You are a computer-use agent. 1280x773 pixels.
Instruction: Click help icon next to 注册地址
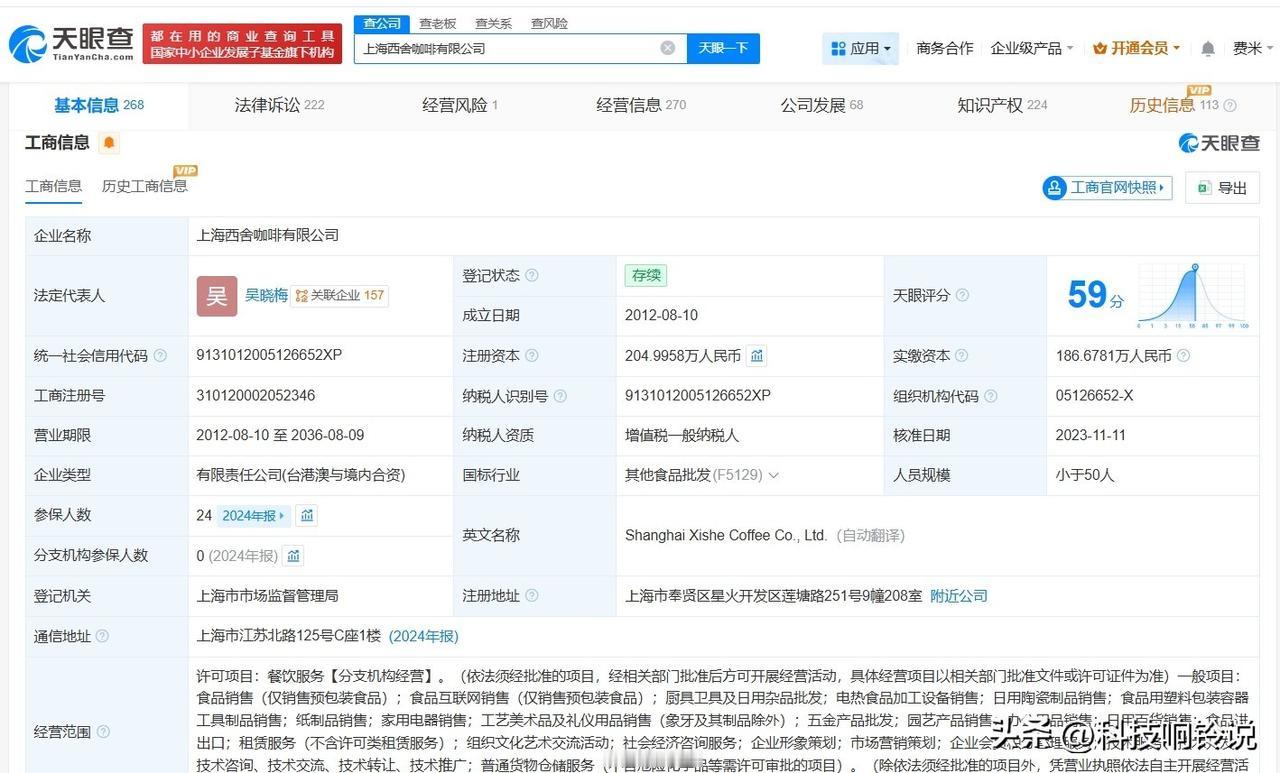[x=532, y=595]
